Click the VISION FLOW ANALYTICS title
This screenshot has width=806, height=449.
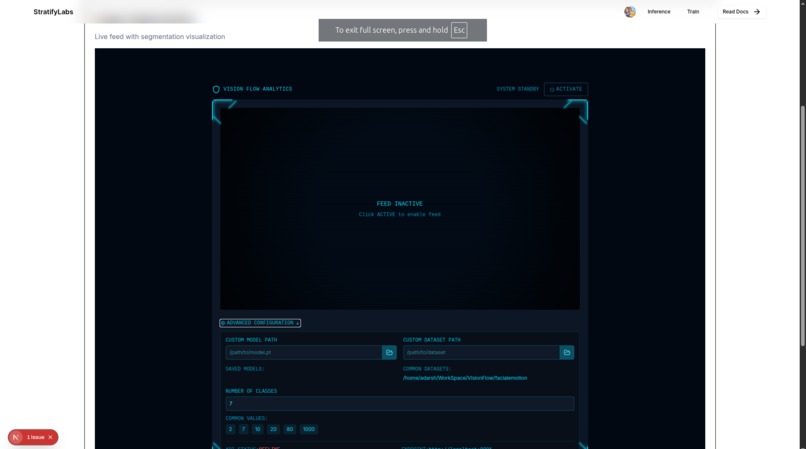[258, 89]
